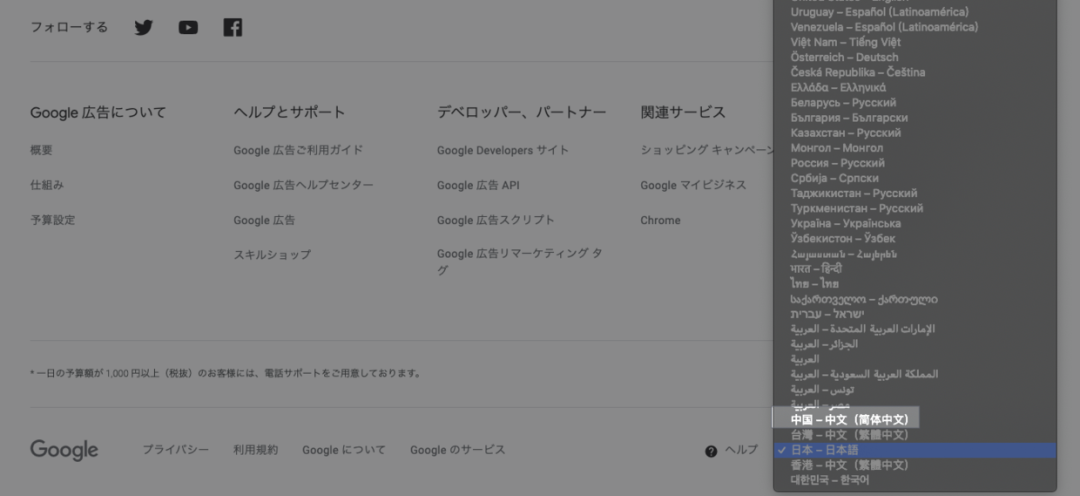Image resolution: width=1080 pixels, height=496 pixels.
Task: Open the Twitter follow icon
Action: (144, 27)
